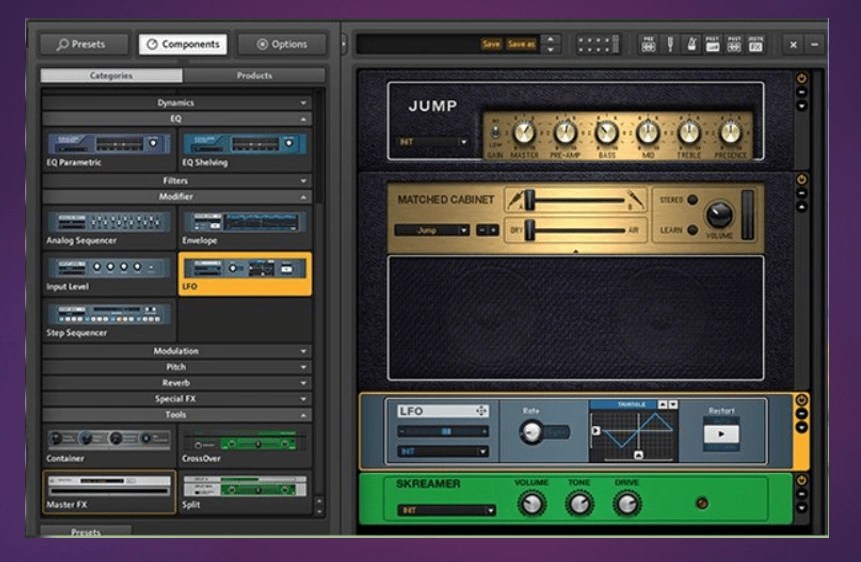Add the EQ Shelving component
The image size is (861, 562).
coord(245,149)
